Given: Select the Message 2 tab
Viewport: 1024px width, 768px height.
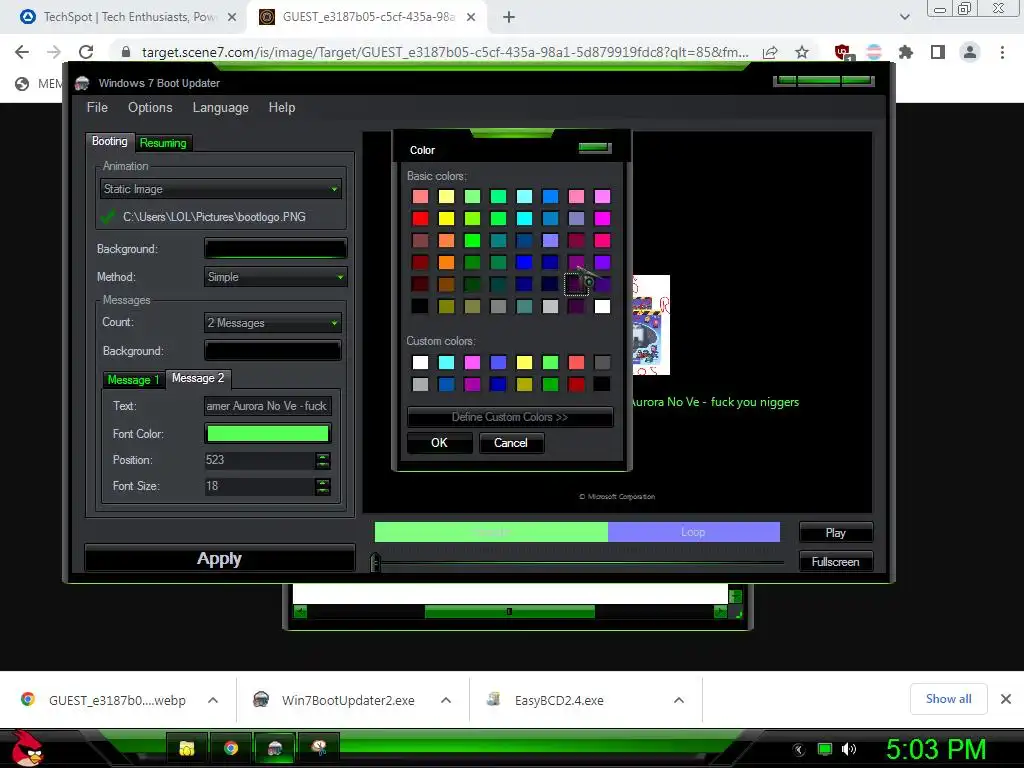Looking at the screenshot, I should 198,379.
